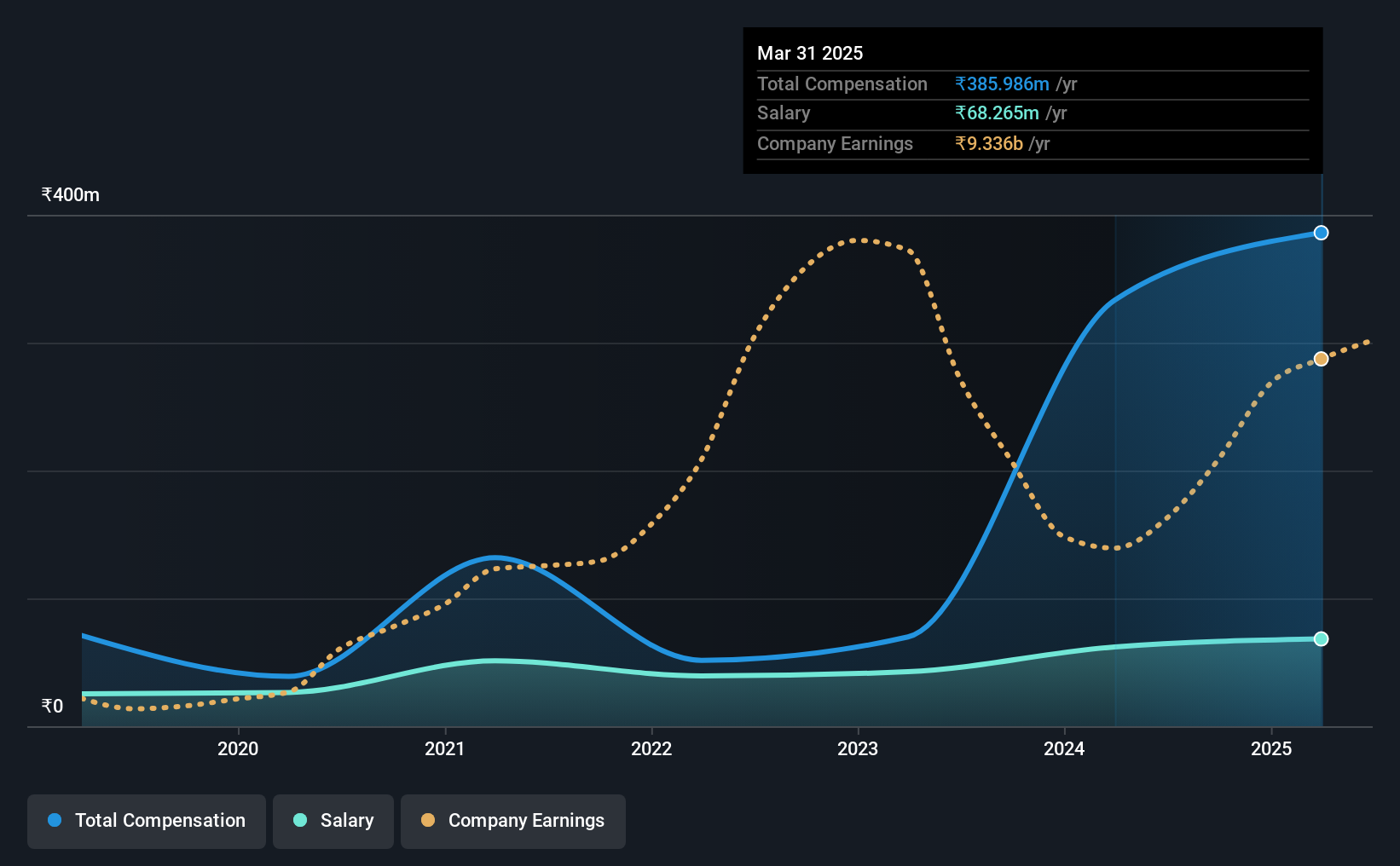The image size is (1400, 866).
Task: Toggle the Salary legend button
Action: [333, 821]
